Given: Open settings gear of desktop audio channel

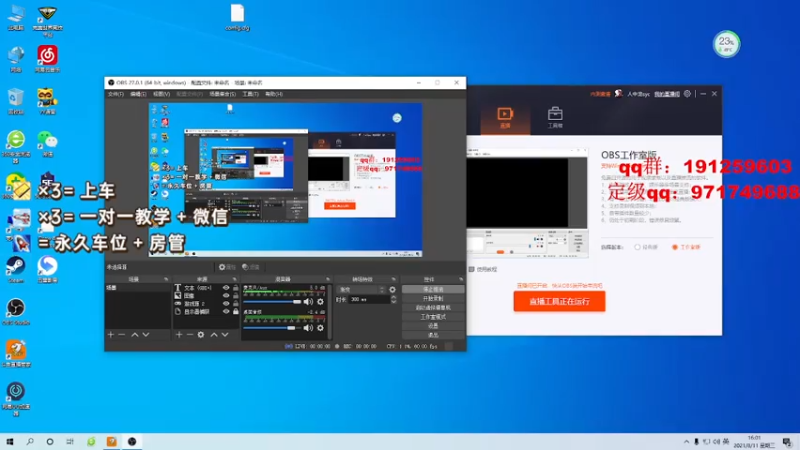Looking at the screenshot, I should pyautogui.click(x=320, y=328).
